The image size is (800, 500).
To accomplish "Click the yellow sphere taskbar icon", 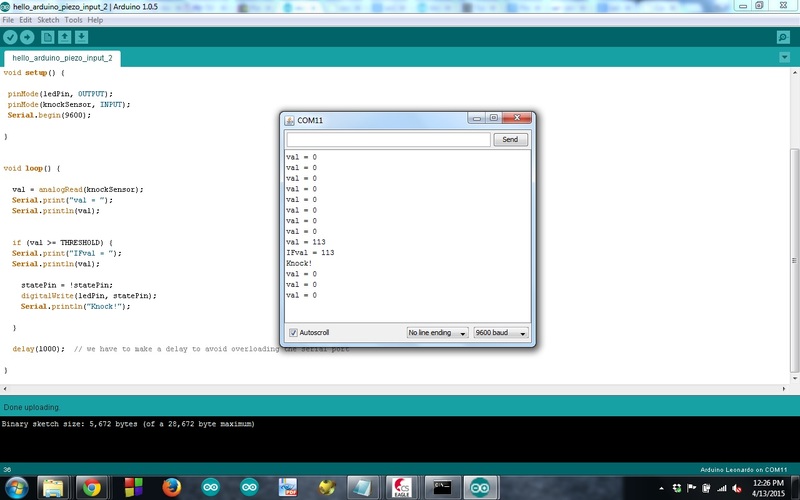I will coord(327,488).
